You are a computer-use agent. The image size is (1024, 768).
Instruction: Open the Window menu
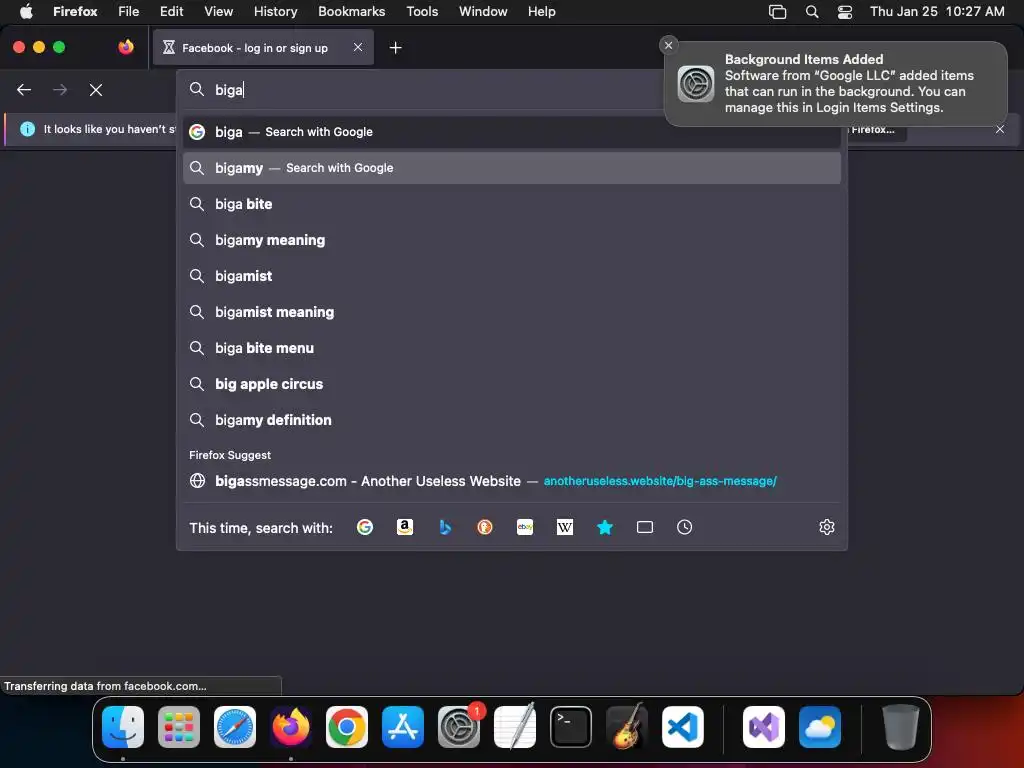coord(483,12)
